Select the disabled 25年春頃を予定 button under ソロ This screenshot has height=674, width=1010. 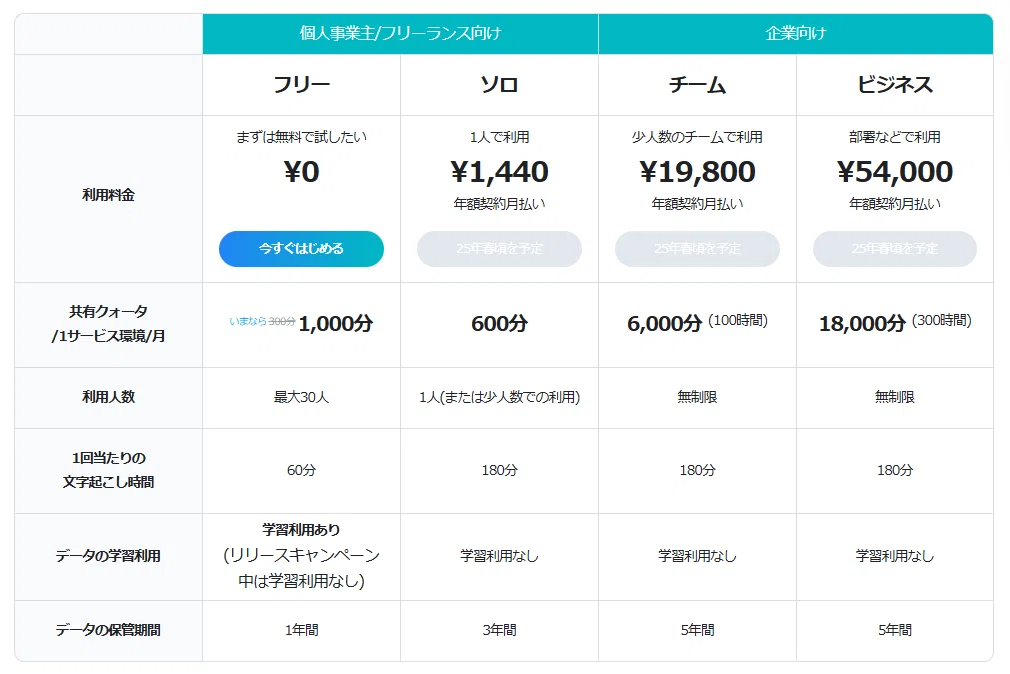499,249
